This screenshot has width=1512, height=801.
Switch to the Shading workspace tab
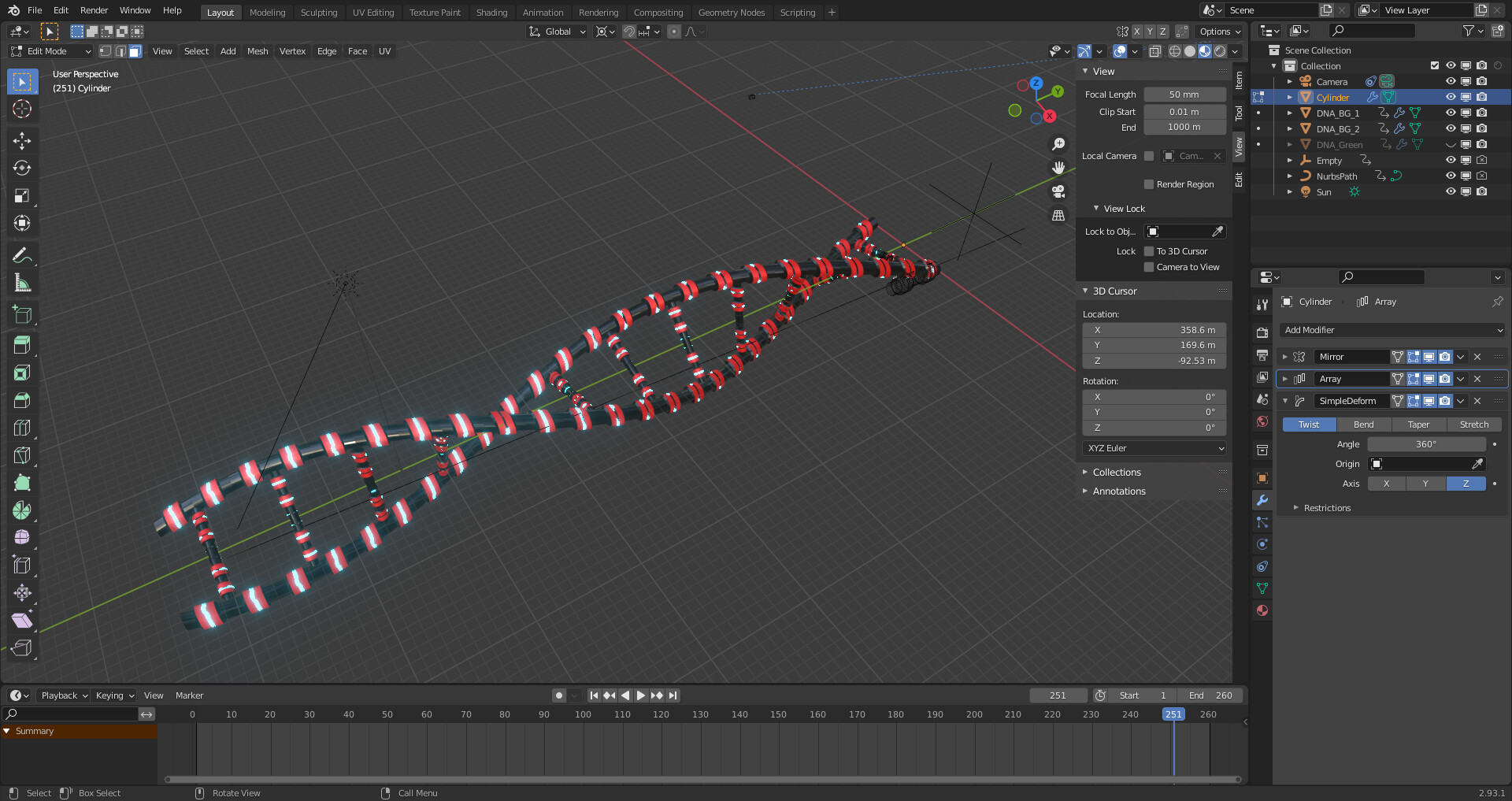[x=491, y=13]
